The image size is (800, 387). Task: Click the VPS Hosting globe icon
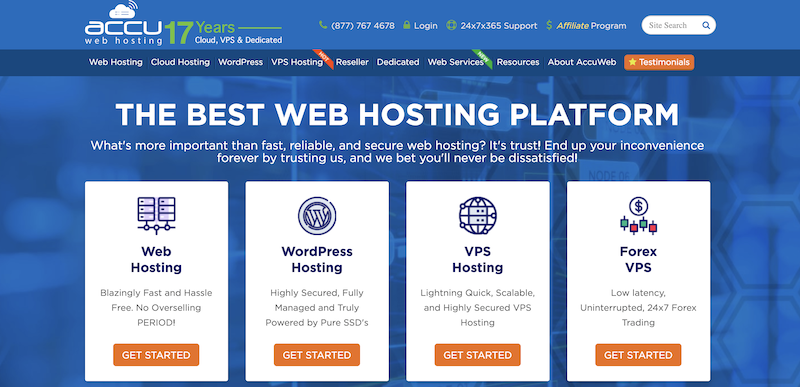point(478,216)
